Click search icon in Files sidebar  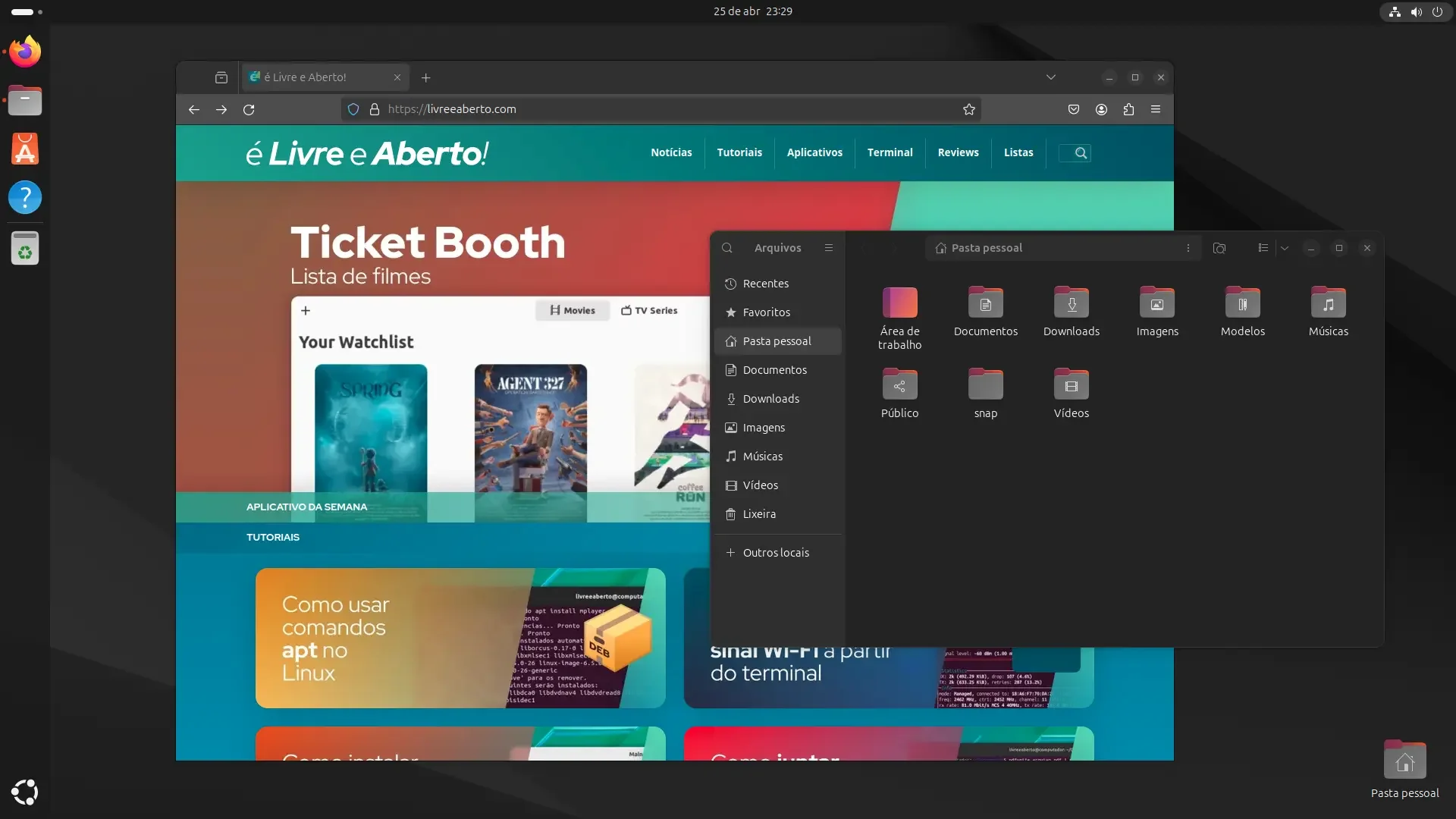click(x=727, y=248)
